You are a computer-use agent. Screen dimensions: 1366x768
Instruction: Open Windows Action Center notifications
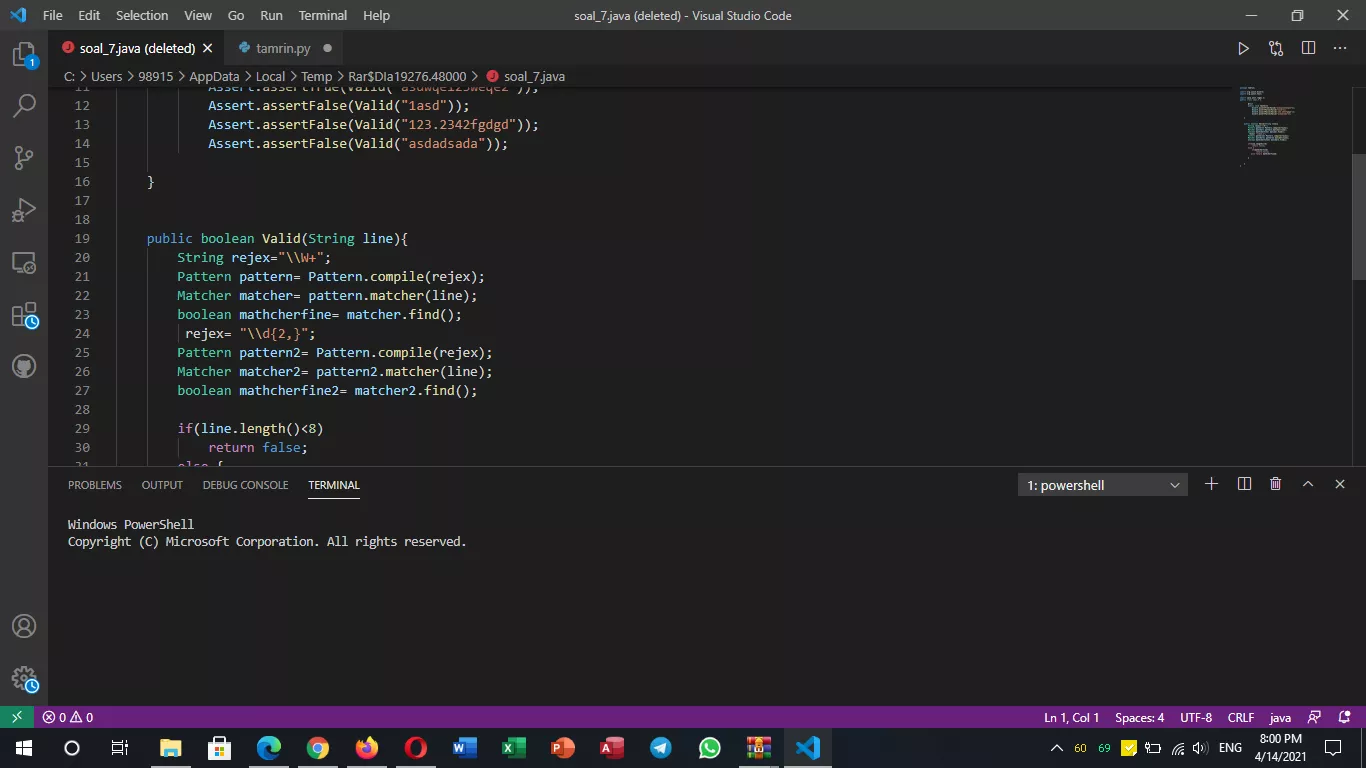1333,748
